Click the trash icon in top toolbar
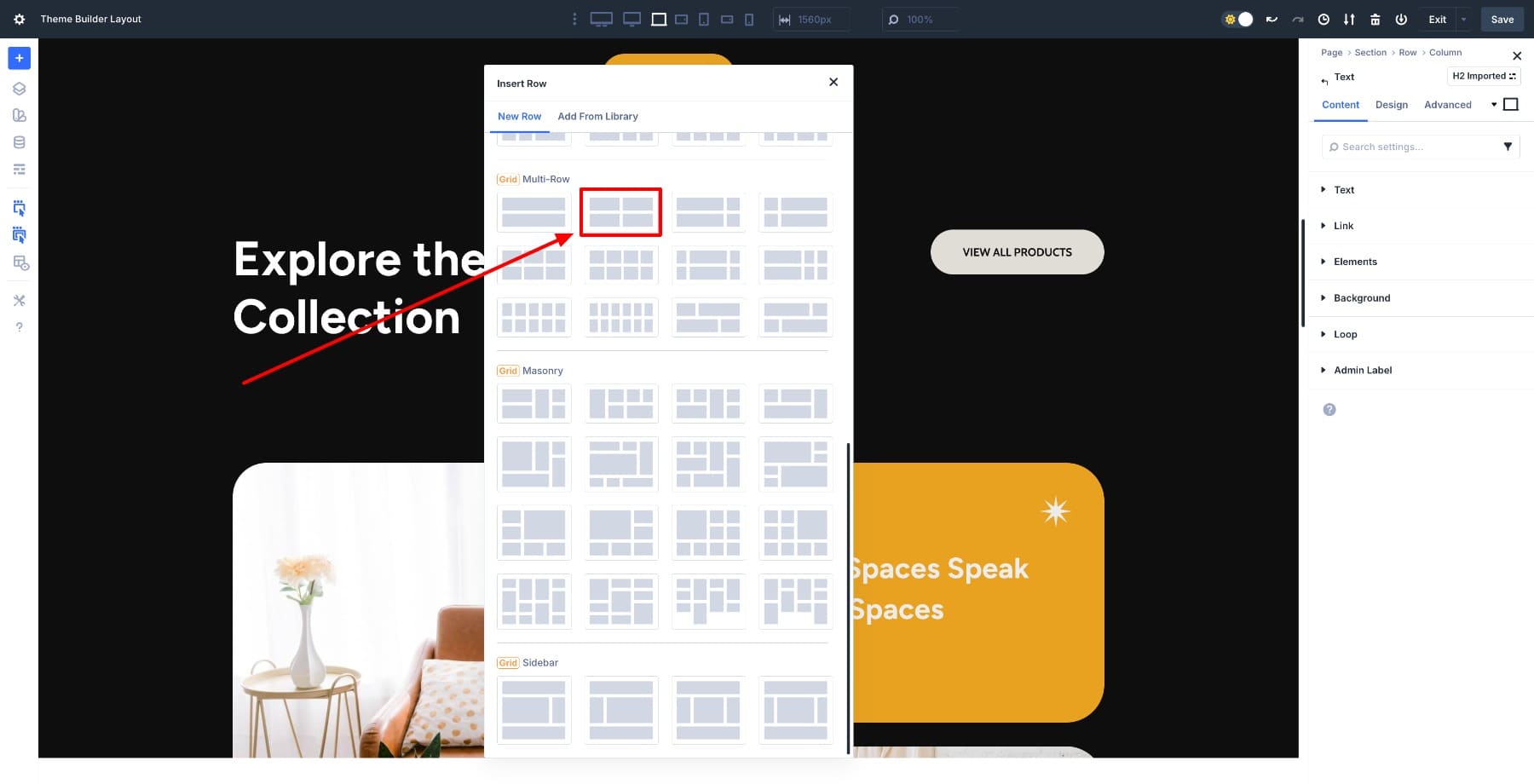This screenshot has height=784, width=1534. [x=1375, y=19]
